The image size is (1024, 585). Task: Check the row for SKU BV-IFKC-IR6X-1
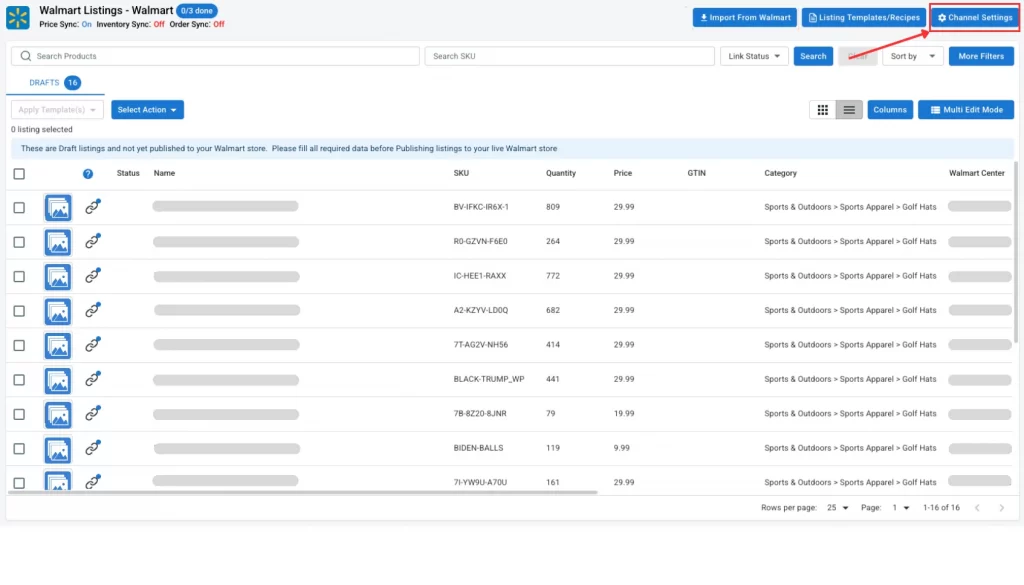tap(19, 208)
